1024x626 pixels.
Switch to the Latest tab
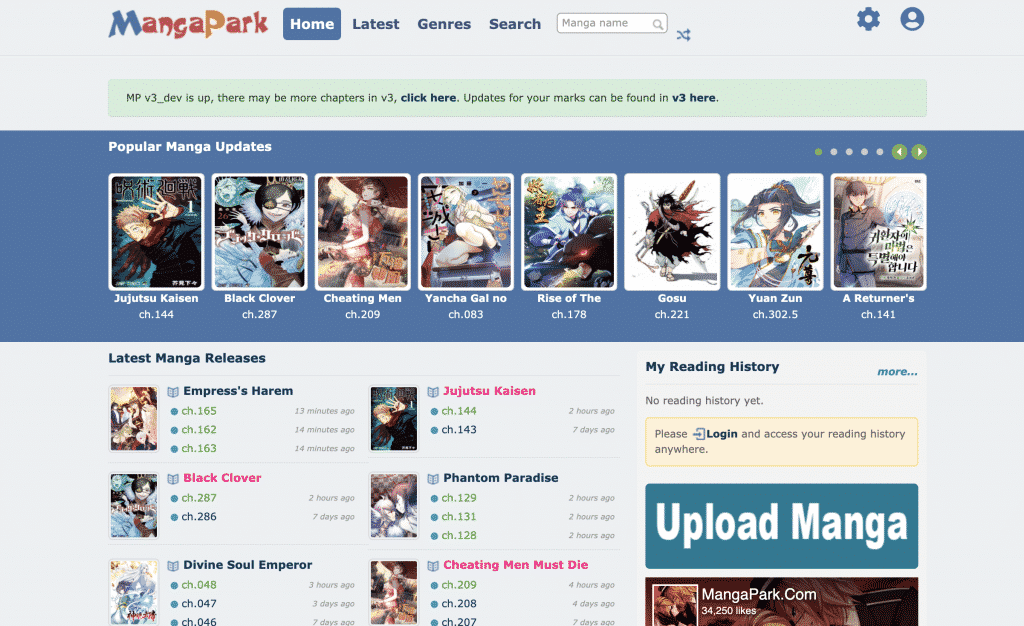(375, 23)
